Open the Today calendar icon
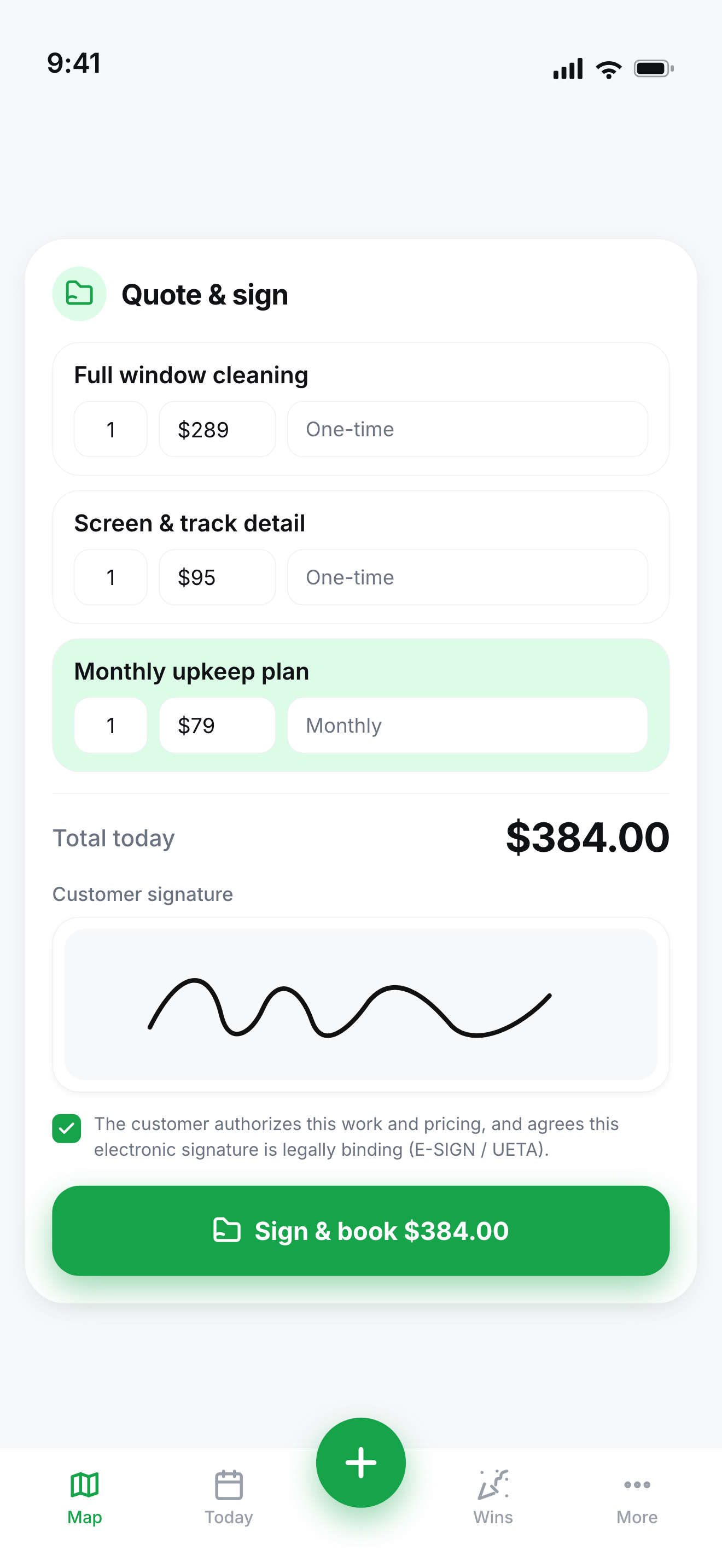722x1568 pixels. point(229,1484)
